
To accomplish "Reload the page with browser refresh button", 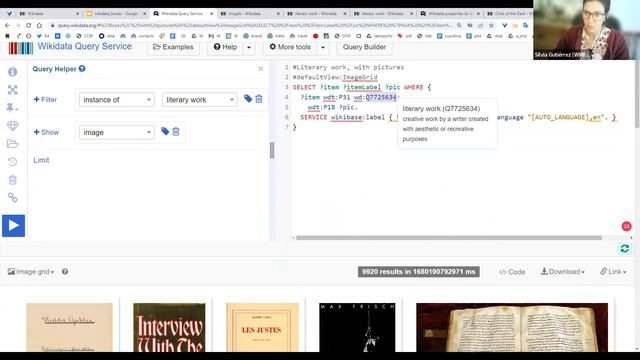I will coord(29,25).
